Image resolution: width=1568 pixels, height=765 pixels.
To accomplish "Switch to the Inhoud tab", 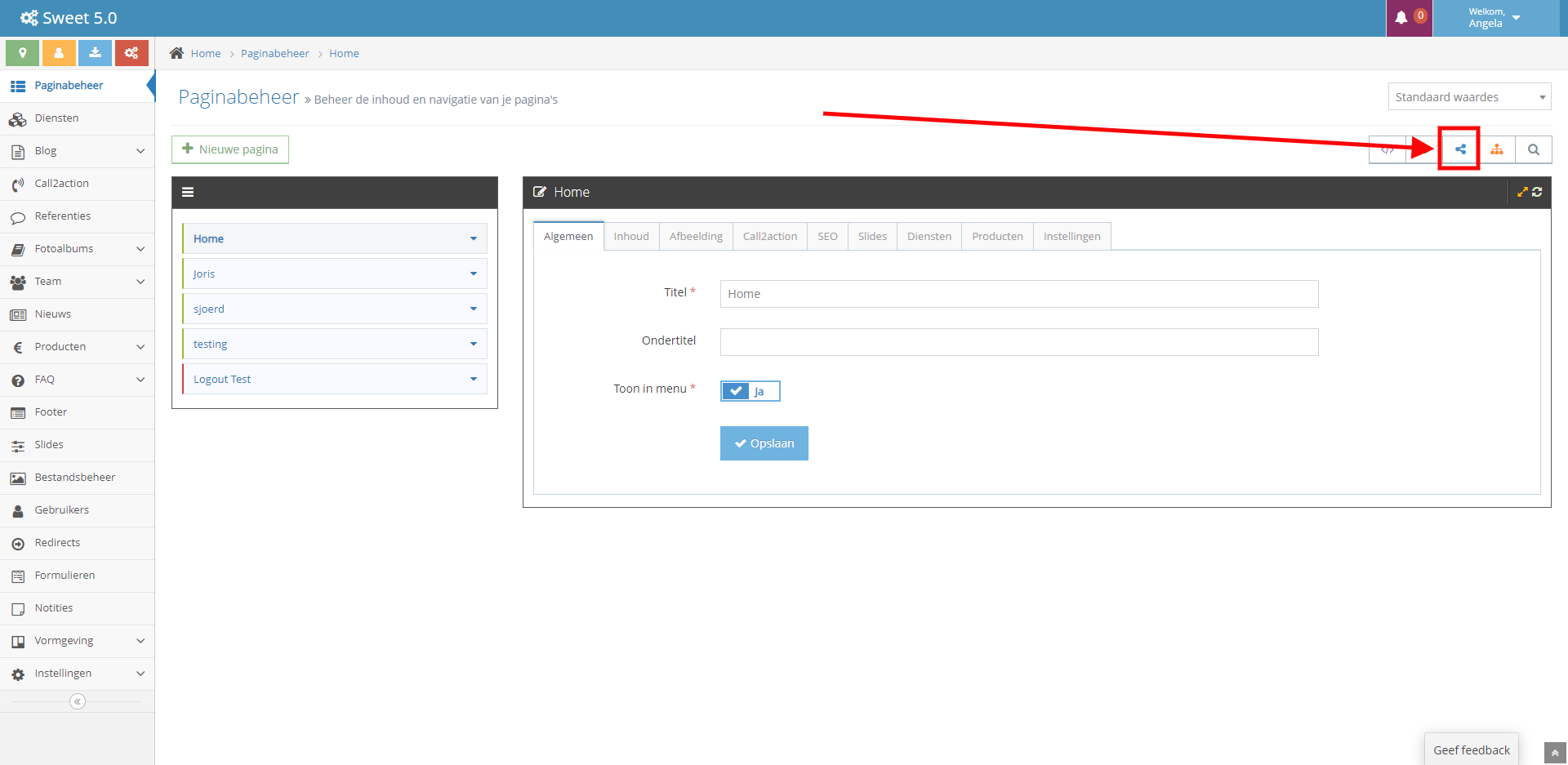I will point(631,236).
